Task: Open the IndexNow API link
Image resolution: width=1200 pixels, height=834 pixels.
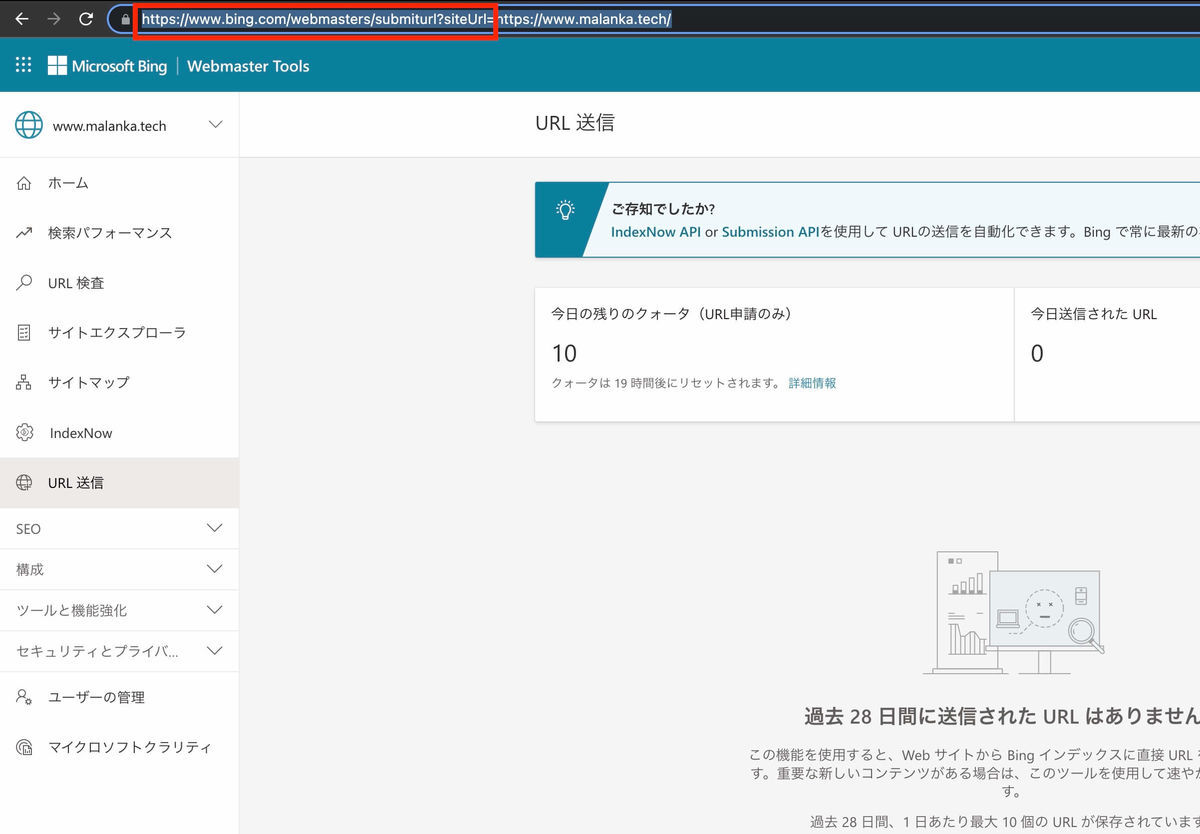Action: (656, 231)
